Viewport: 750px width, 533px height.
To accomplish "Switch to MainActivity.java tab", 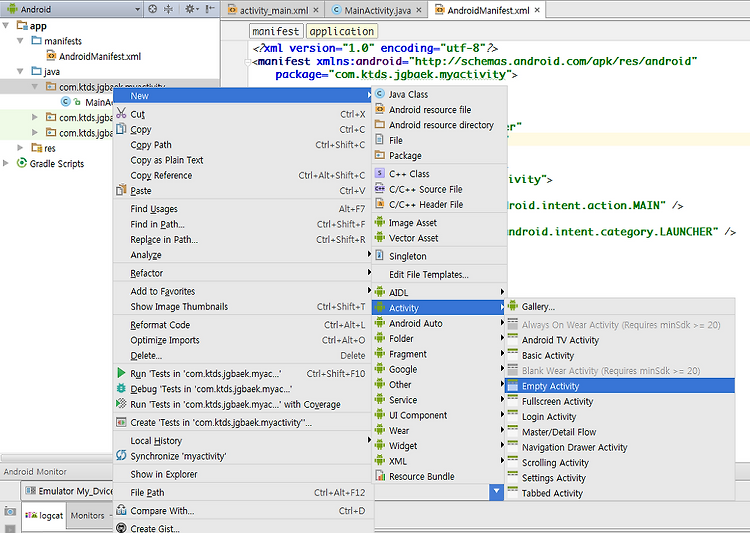I will (377, 10).
